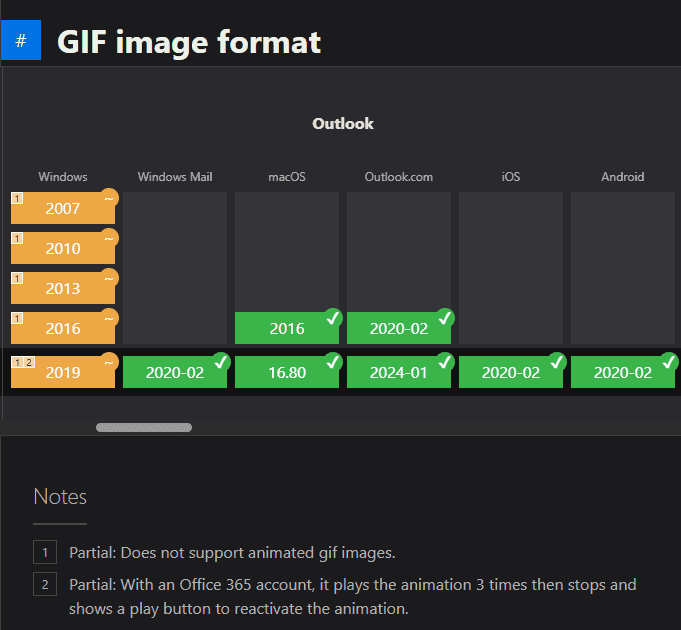Click partial-support tilde badge on Windows 2016
The height and width of the screenshot is (630, 681).
pos(109,318)
